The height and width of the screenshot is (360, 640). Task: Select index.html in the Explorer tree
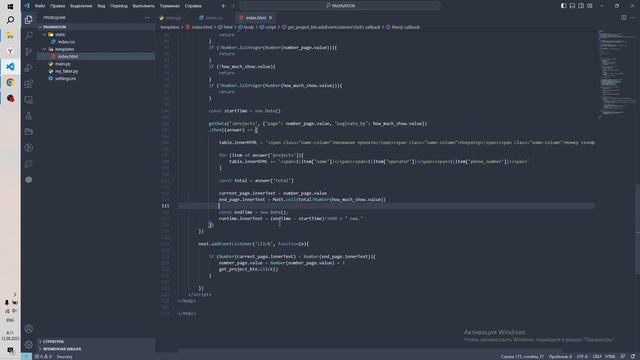pos(96,56)
